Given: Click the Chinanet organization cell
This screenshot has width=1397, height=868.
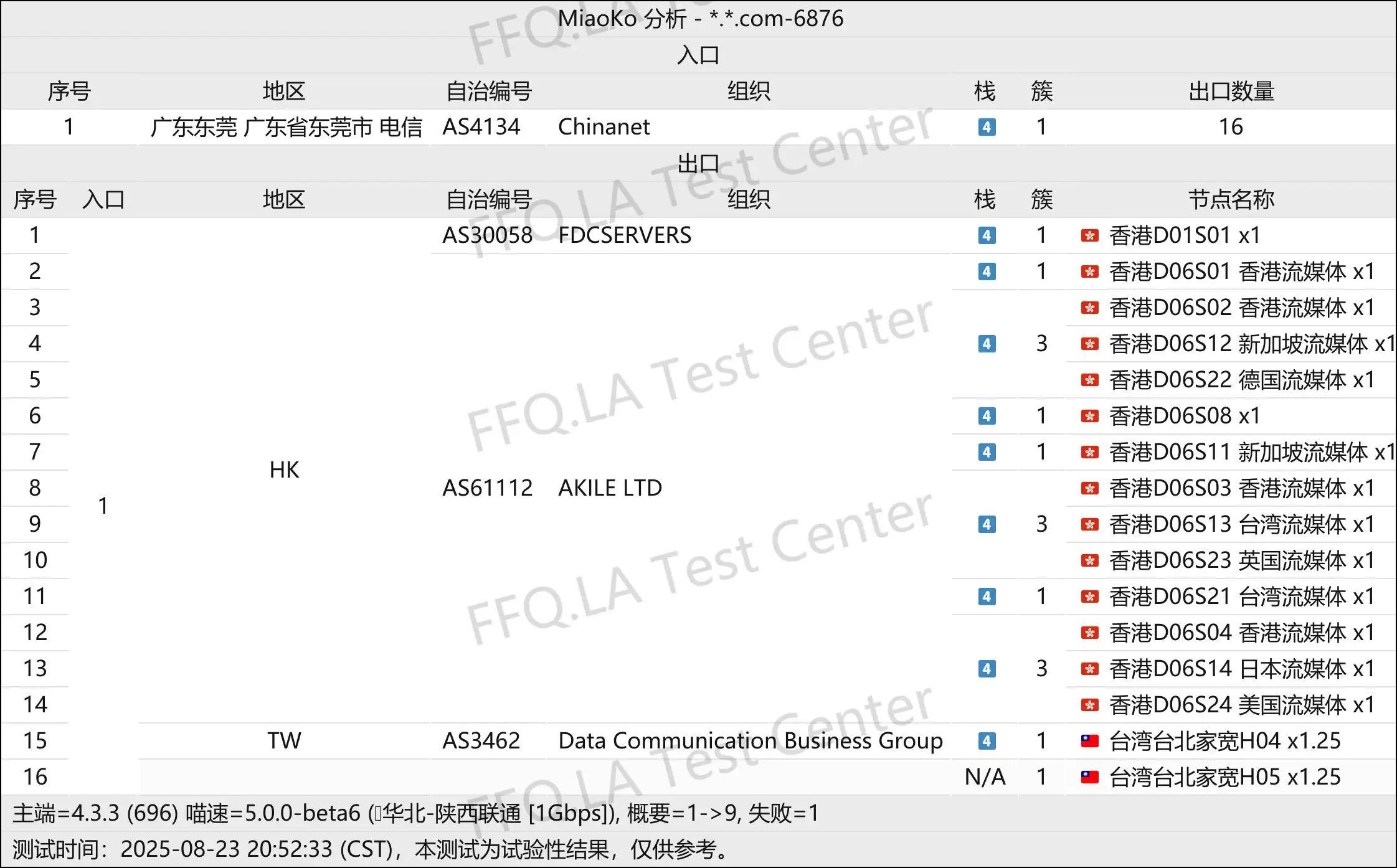Looking at the screenshot, I should coord(604,127).
